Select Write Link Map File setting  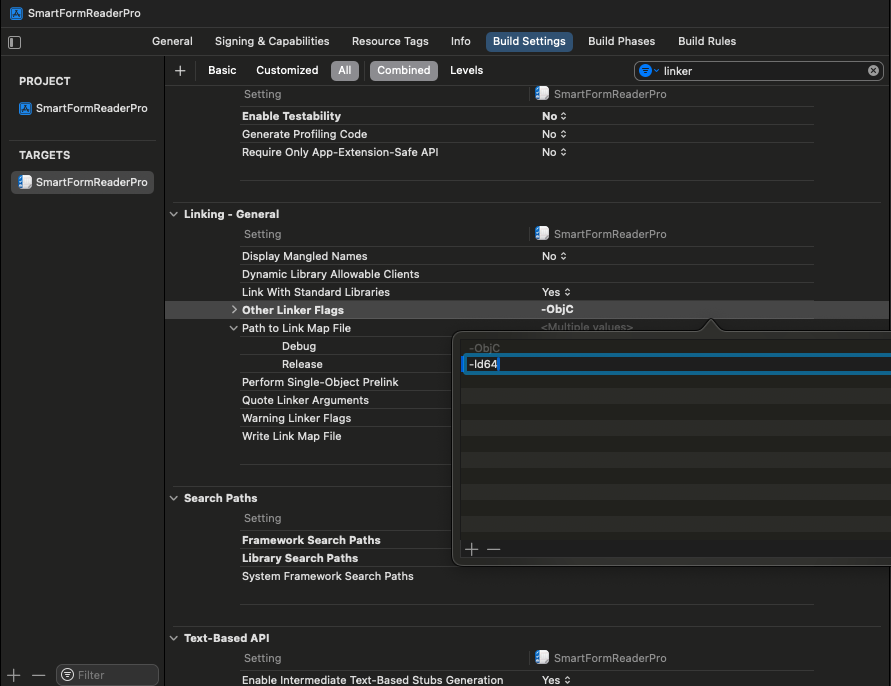click(292, 436)
